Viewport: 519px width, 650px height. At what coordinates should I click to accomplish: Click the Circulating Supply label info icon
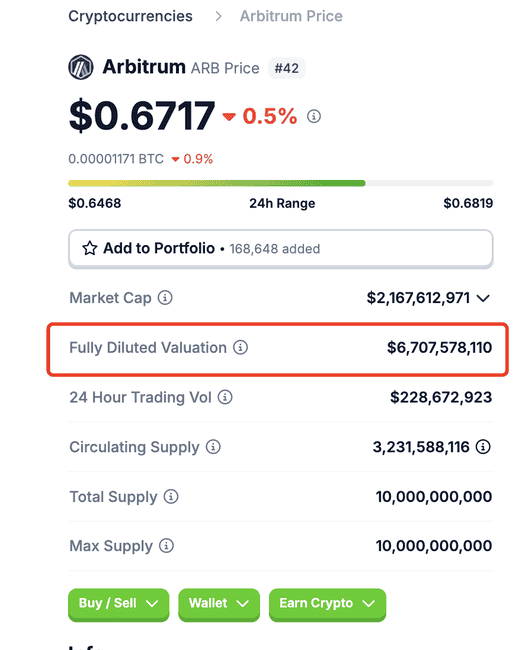[213, 447]
